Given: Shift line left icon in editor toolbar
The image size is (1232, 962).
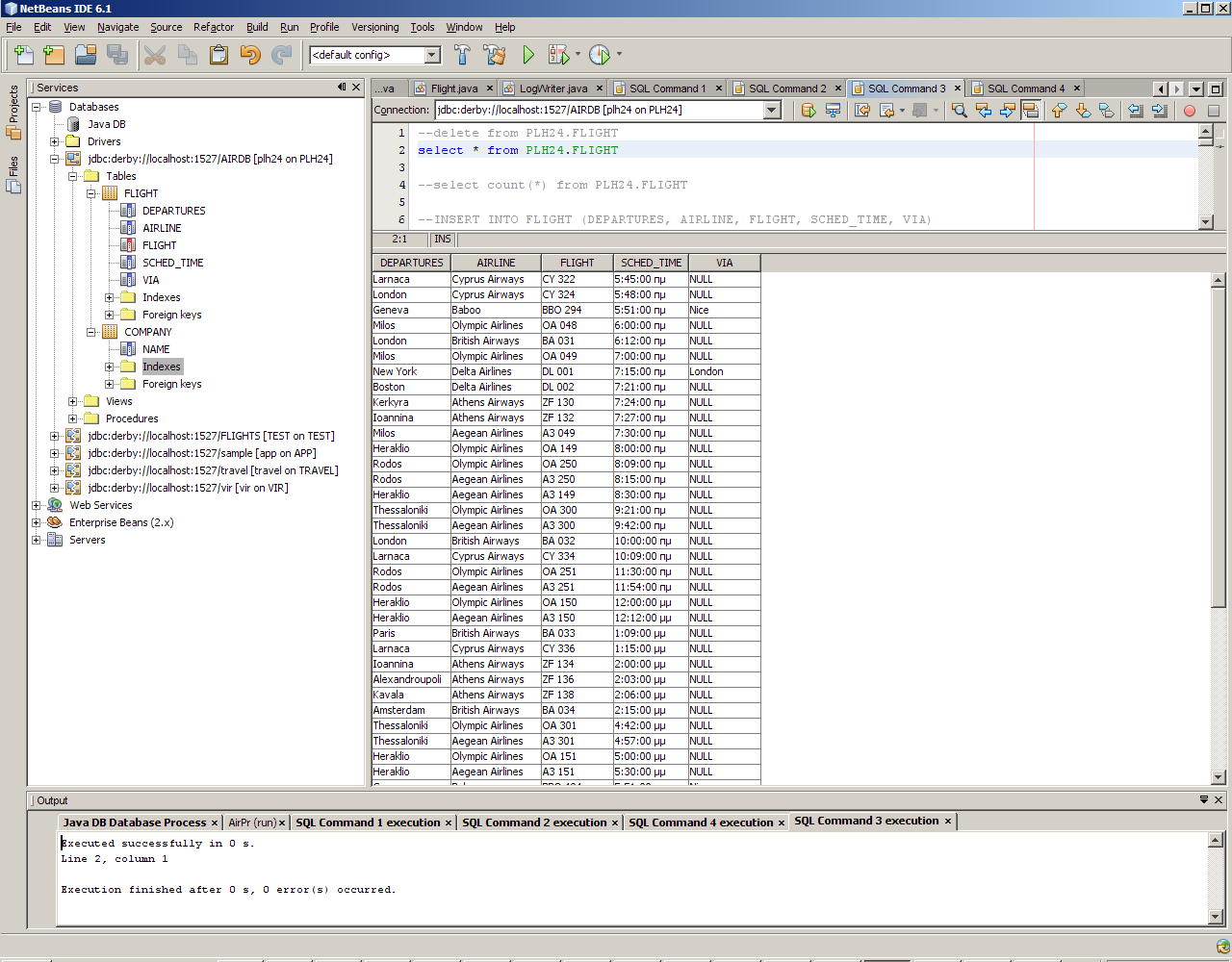Looking at the screenshot, I should [x=1136, y=111].
